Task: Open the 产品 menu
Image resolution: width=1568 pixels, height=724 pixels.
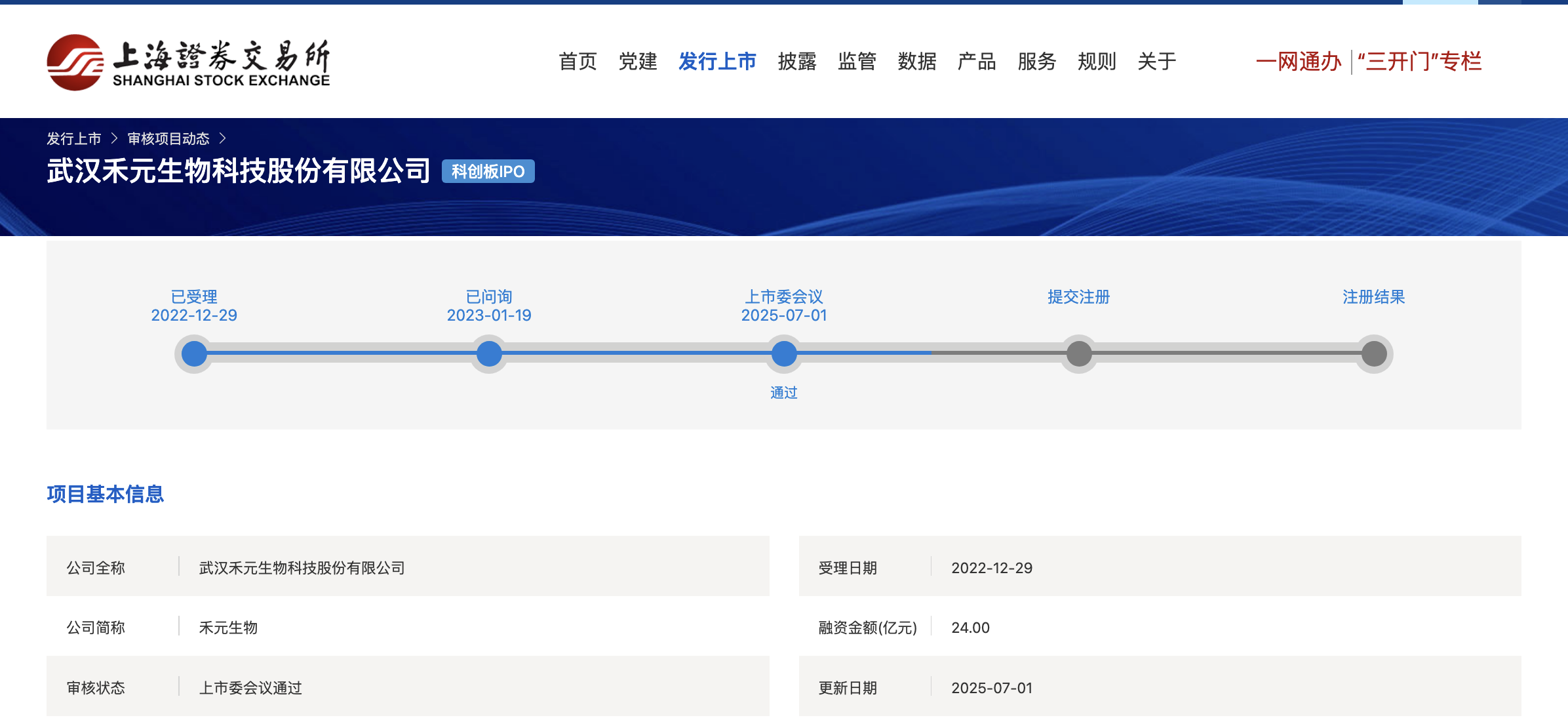Action: 977,62
